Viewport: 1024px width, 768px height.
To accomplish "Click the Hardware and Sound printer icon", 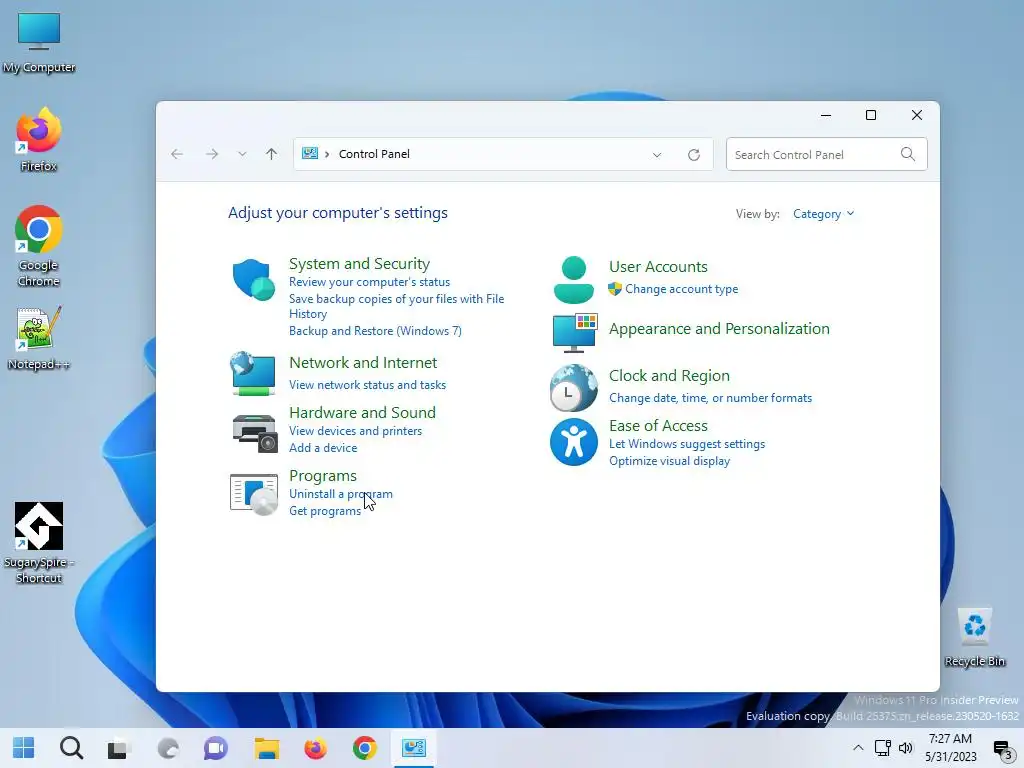I will (255, 433).
